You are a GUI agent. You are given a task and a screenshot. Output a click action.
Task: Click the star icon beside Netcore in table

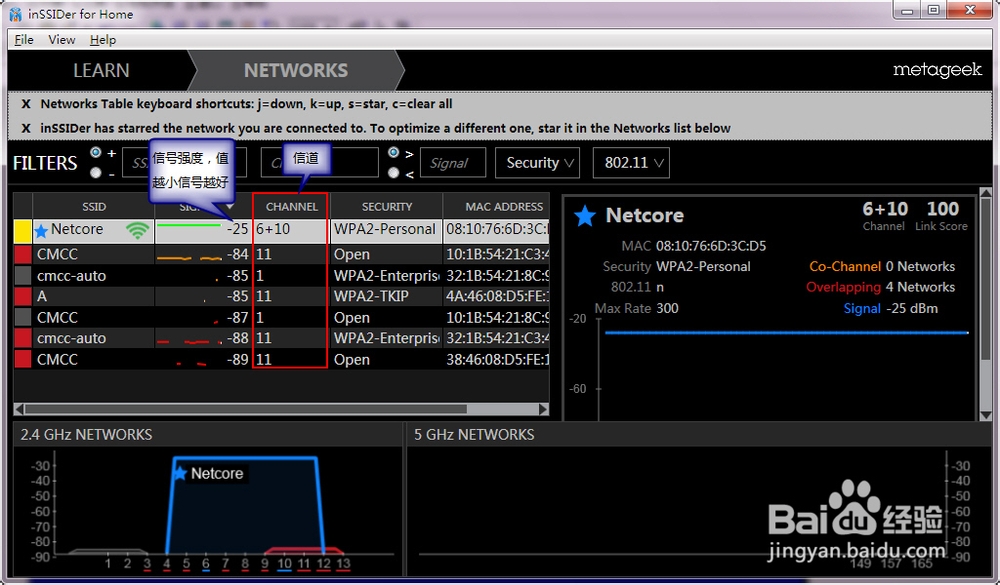click(x=41, y=230)
